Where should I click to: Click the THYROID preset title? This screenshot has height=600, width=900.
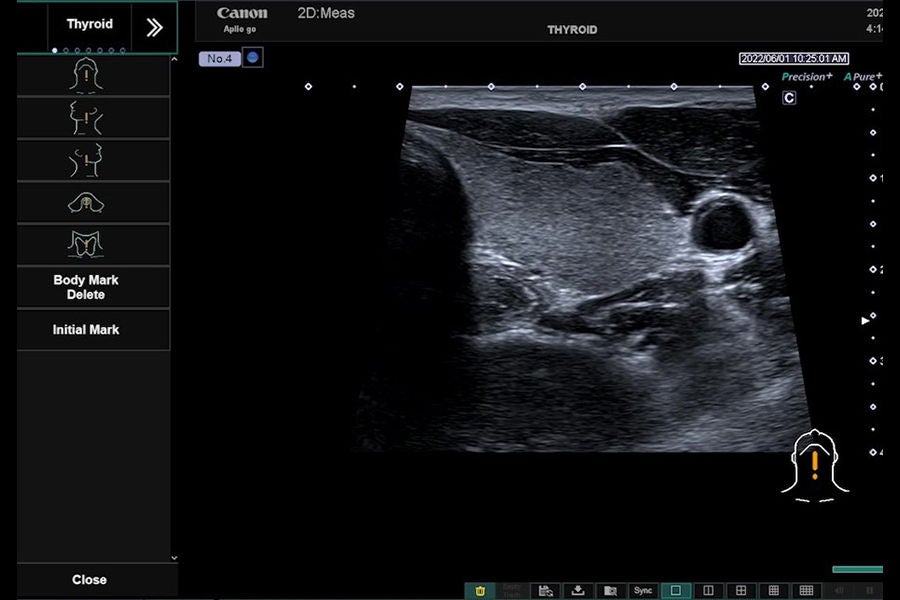pos(572,30)
